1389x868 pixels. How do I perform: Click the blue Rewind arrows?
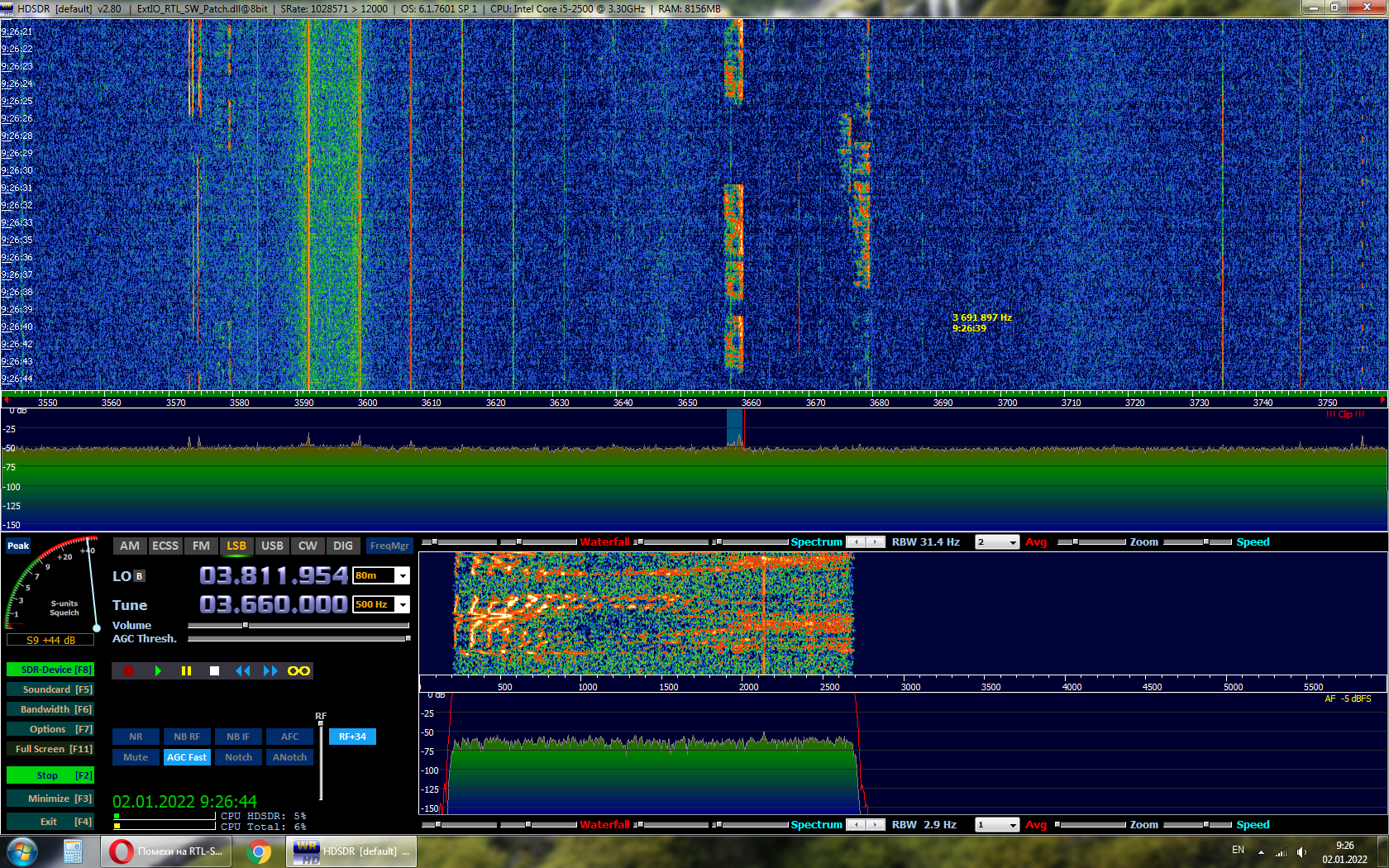pos(242,670)
